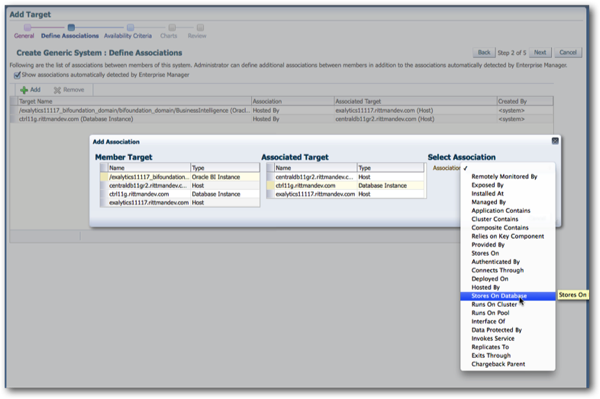Open the Availability Criteria step

point(128,32)
